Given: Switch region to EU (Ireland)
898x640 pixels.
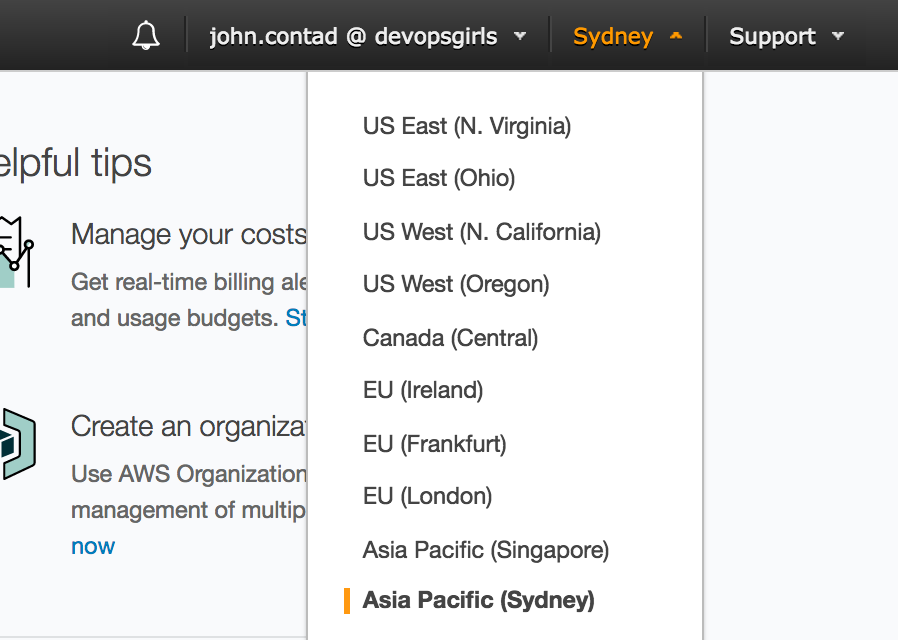Looking at the screenshot, I should (x=423, y=390).
